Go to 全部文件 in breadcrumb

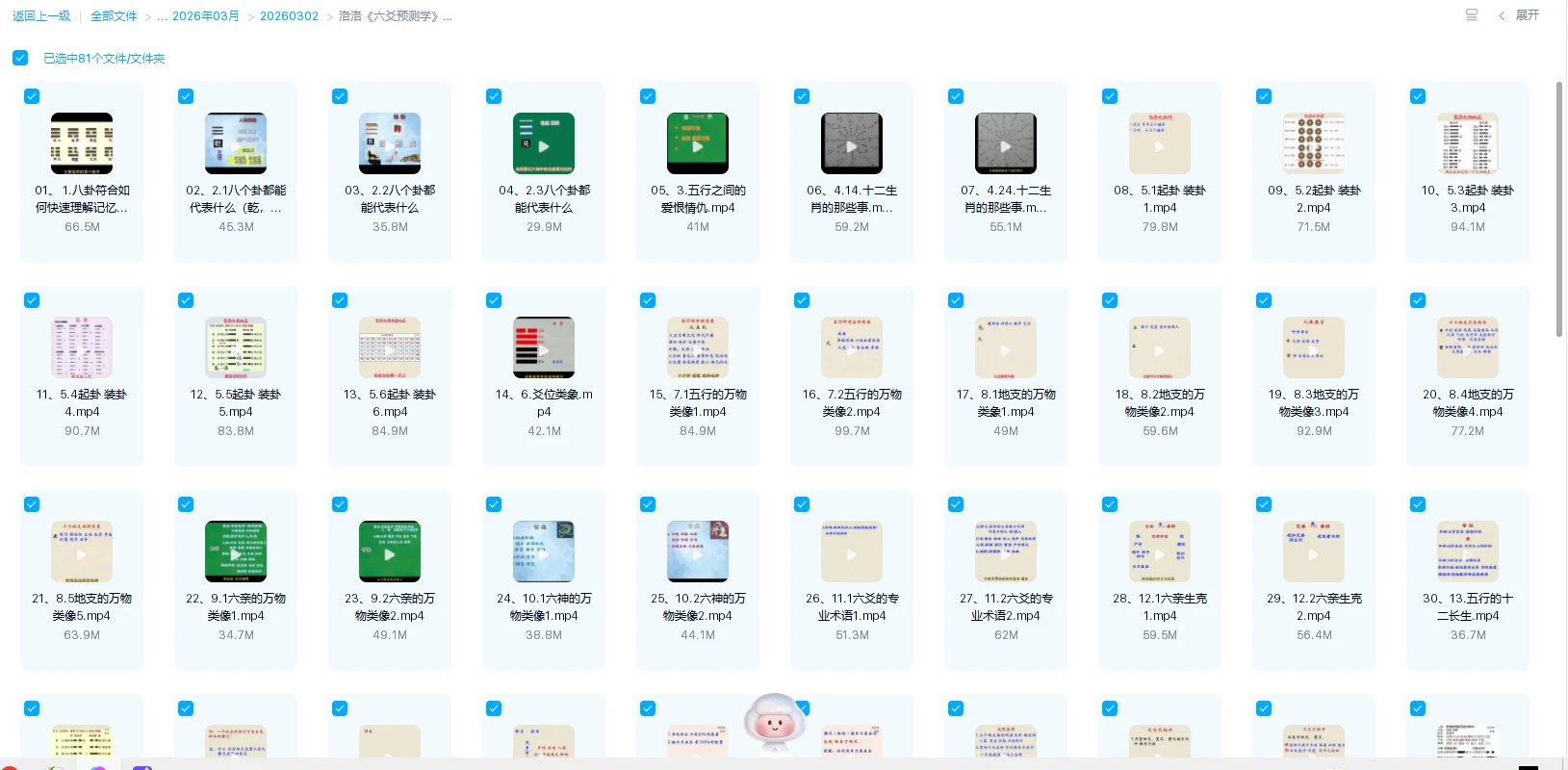tap(114, 16)
